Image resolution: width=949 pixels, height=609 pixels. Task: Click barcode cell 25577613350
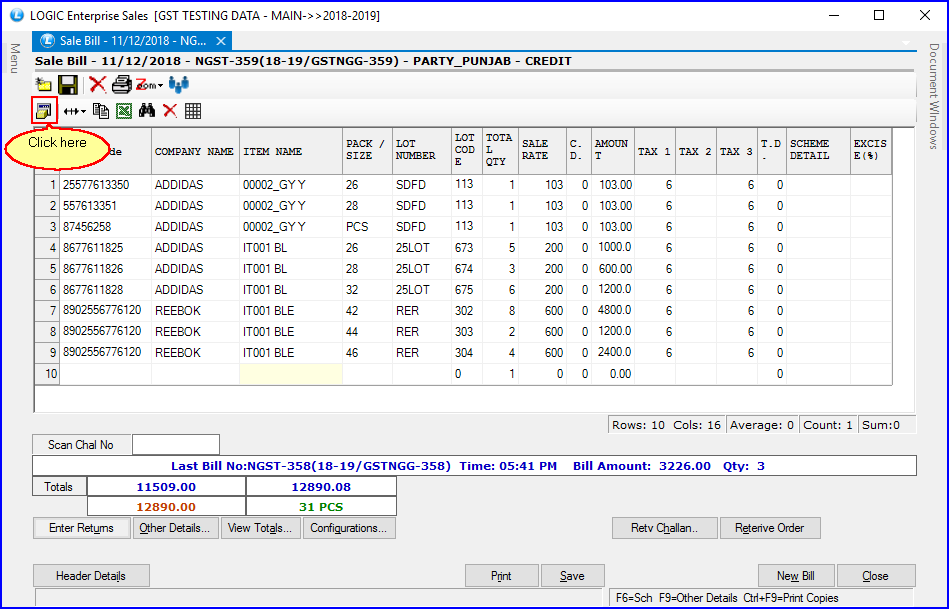point(105,185)
